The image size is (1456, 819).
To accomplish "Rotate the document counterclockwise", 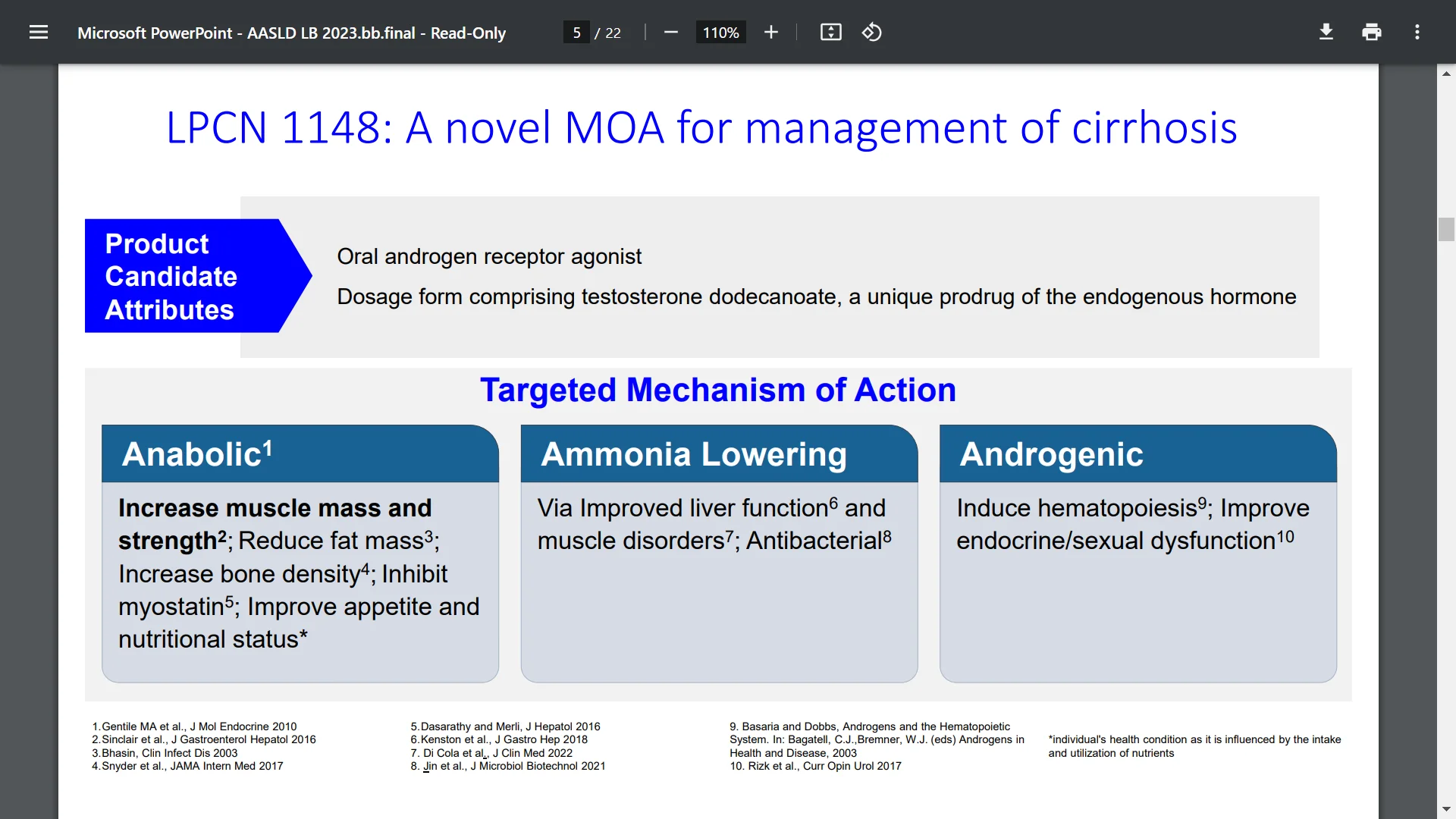I will pyautogui.click(x=871, y=32).
